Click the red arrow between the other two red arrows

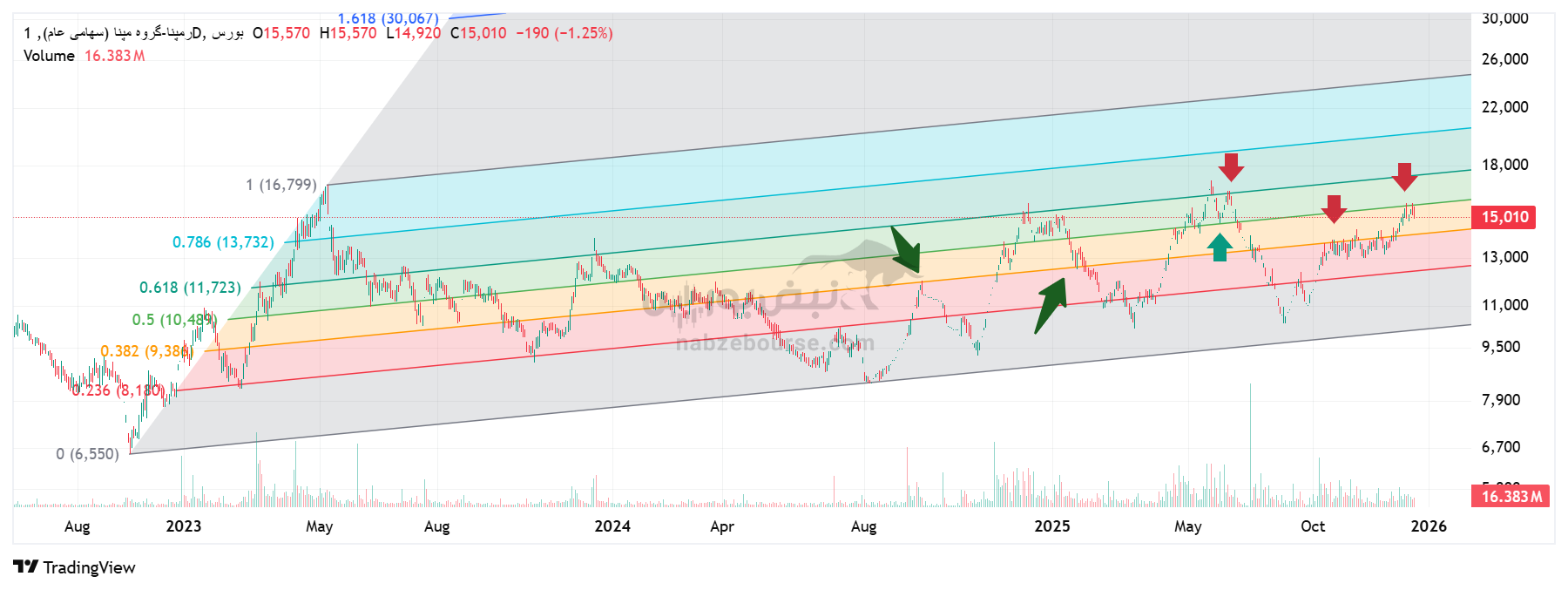pos(1334,209)
